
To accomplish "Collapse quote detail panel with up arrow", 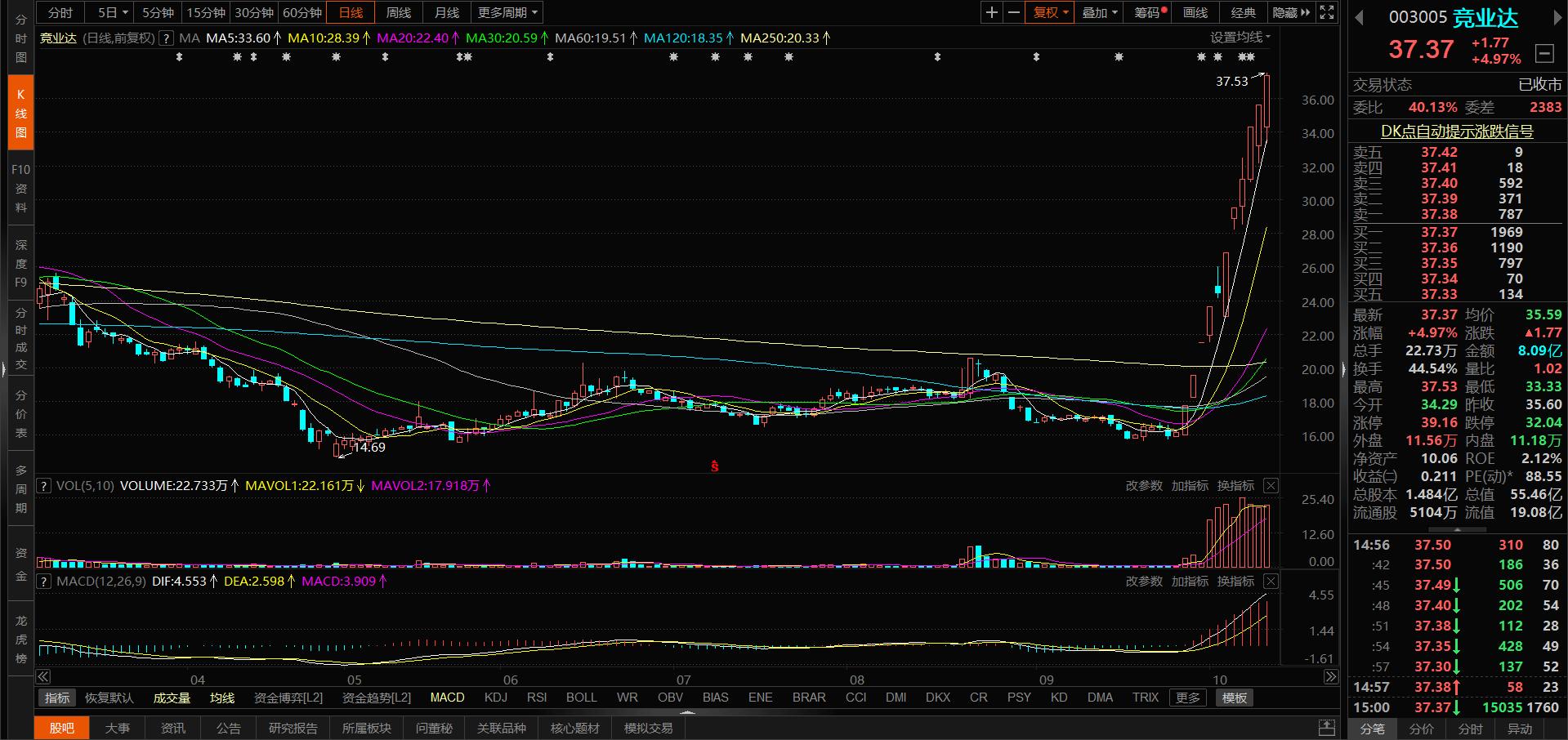I will 1457,528.
